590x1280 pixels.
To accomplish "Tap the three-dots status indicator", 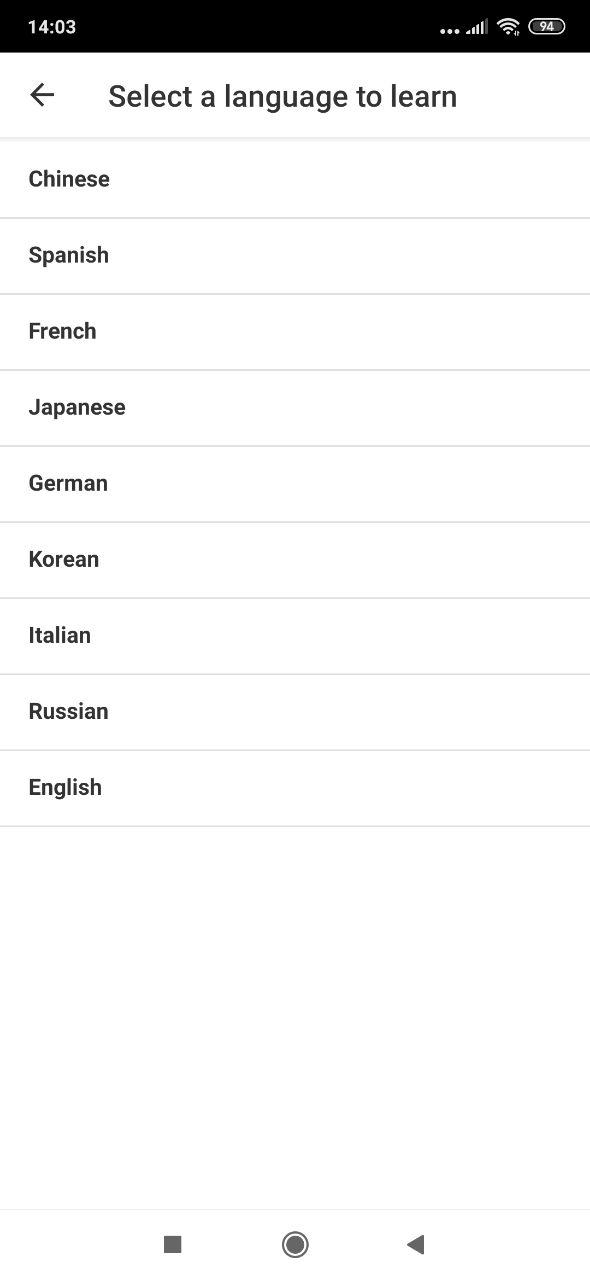I will pos(450,31).
